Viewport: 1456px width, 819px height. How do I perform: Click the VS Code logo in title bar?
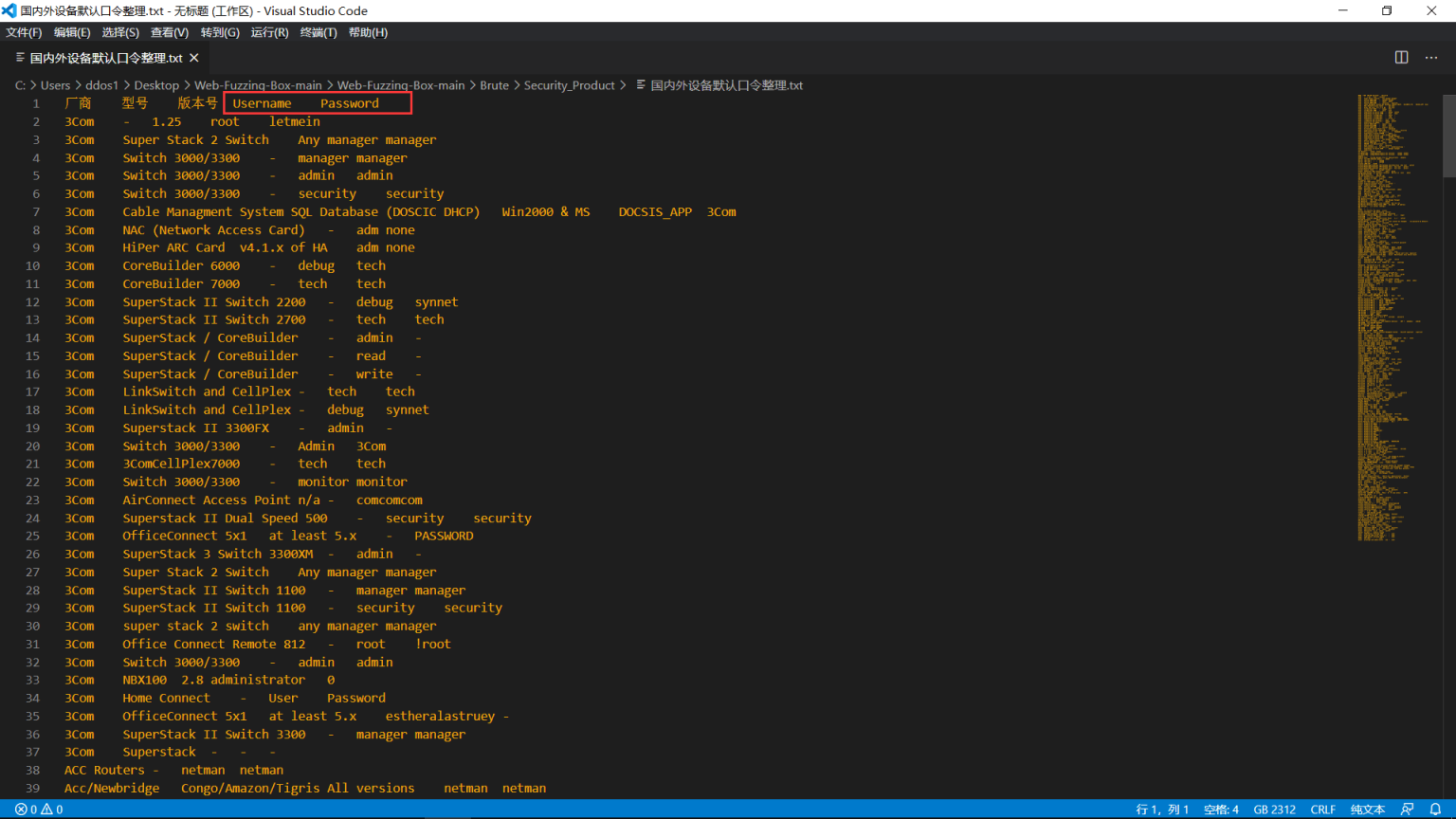coord(10,10)
